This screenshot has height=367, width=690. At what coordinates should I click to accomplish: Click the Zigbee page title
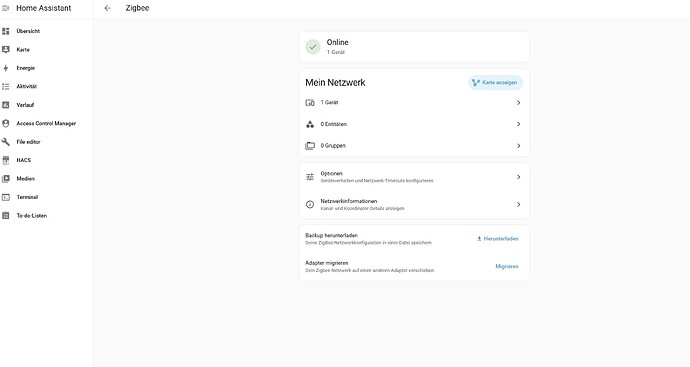pos(137,8)
